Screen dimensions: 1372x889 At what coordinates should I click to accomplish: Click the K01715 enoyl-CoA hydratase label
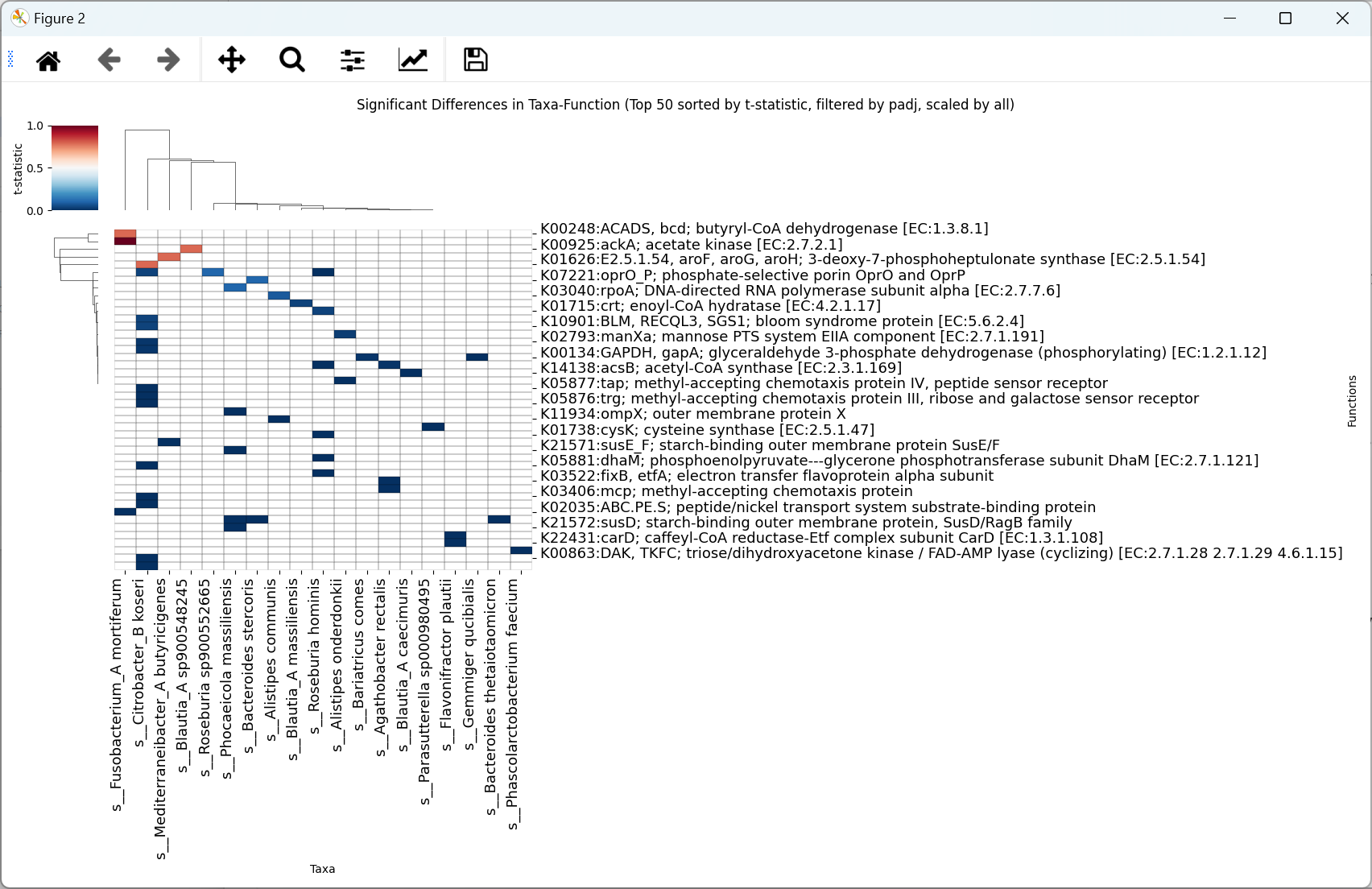710,306
